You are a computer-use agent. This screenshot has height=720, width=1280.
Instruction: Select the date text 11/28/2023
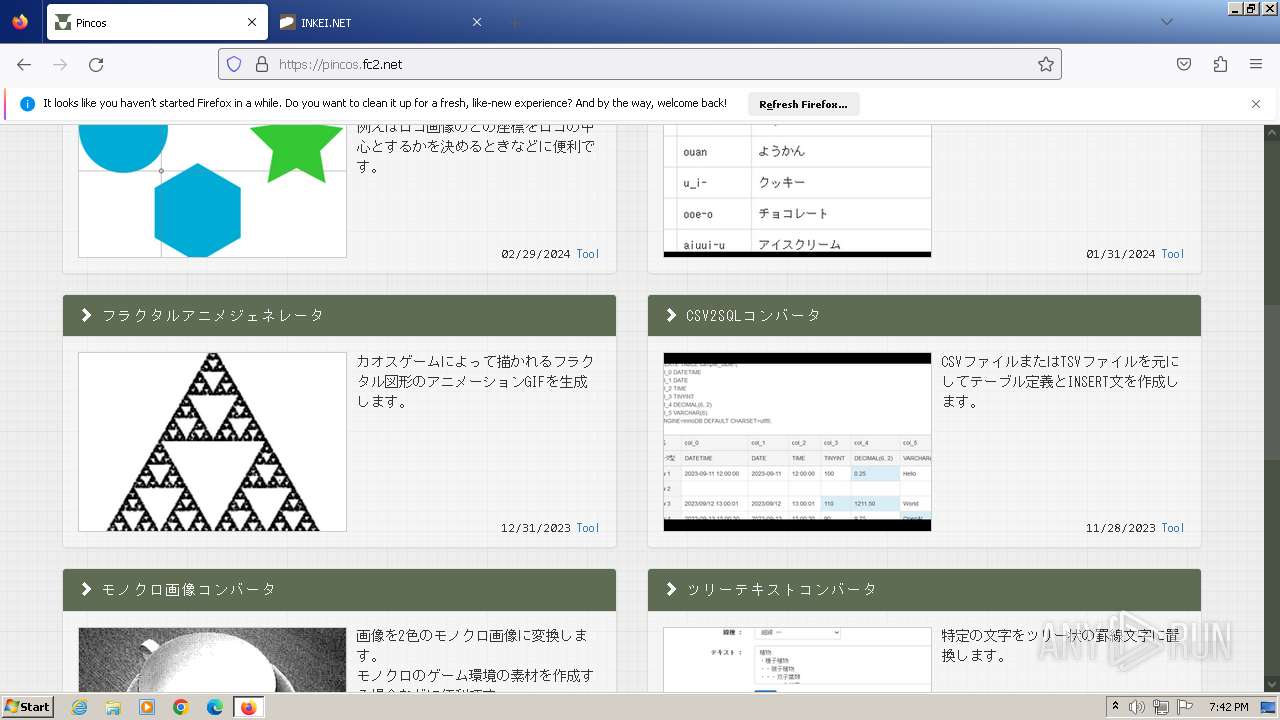click(x=1121, y=528)
